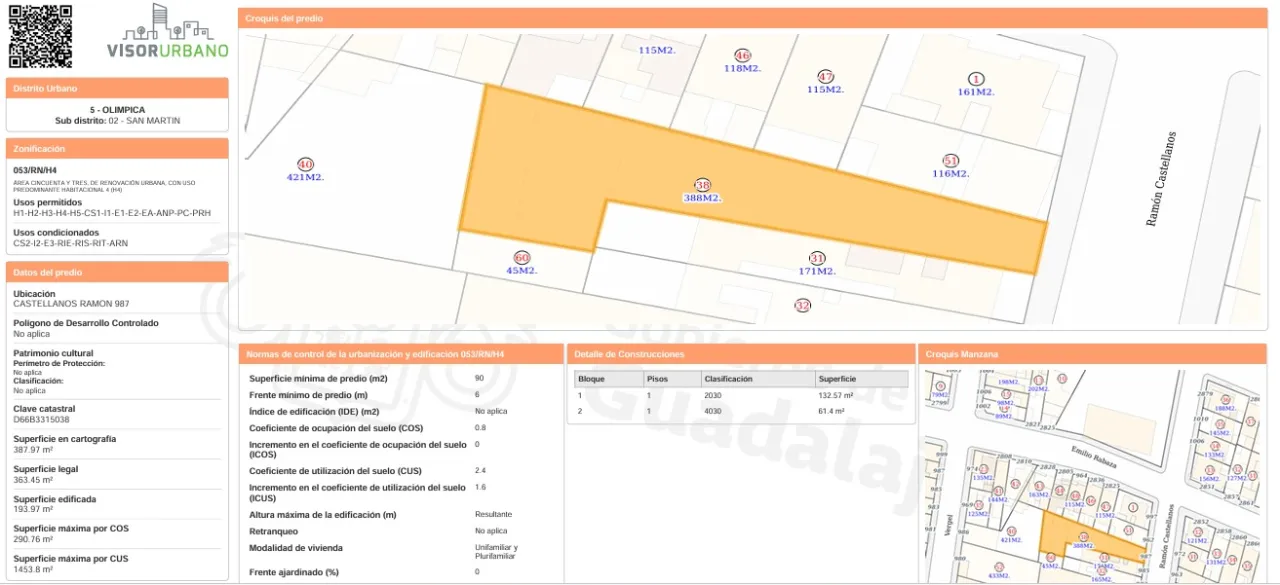1280x585 pixels.
Task: Select circled parcel 32 marker
Action: point(802,305)
